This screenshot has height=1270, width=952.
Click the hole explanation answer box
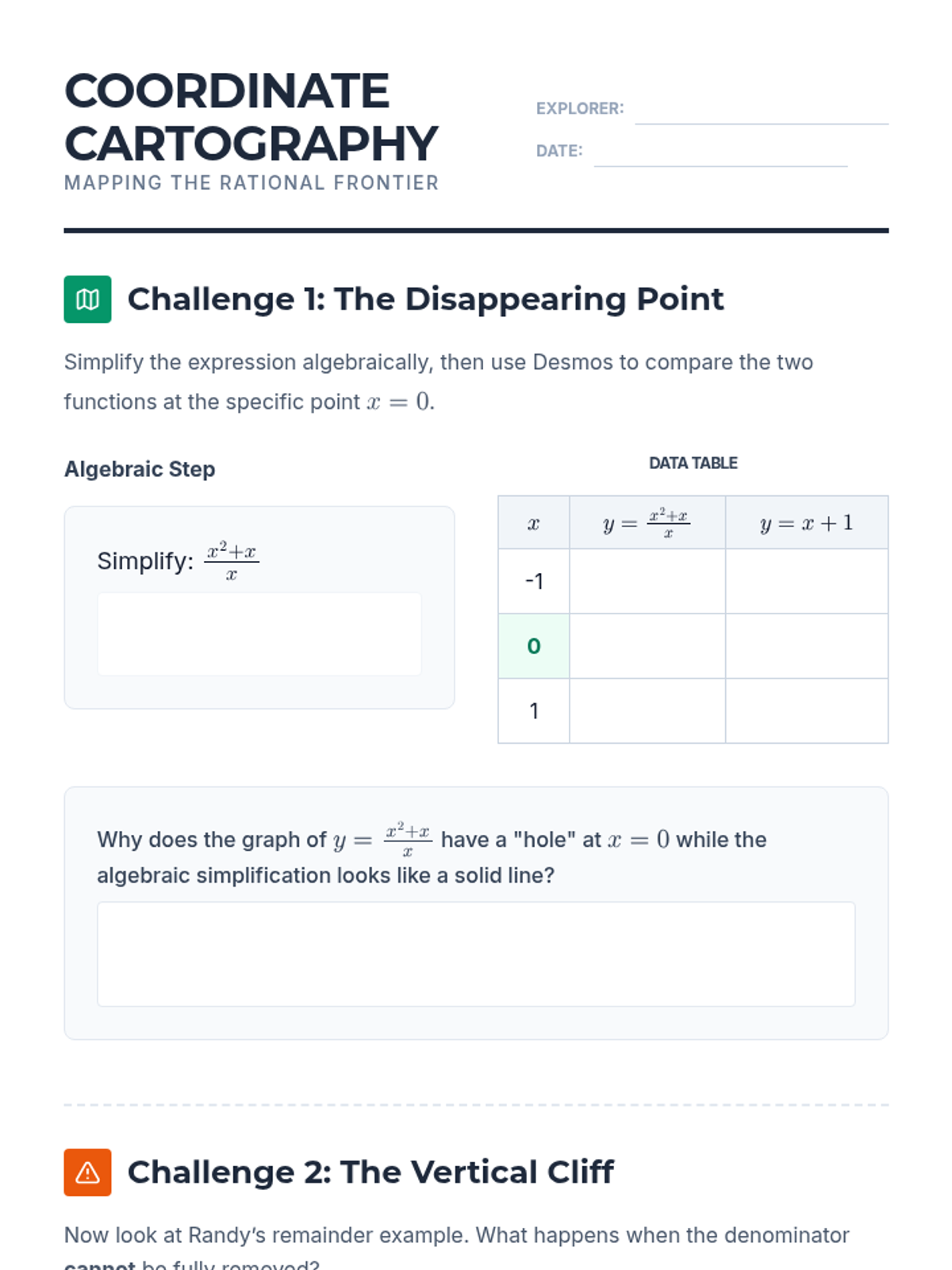pos(476,953)
